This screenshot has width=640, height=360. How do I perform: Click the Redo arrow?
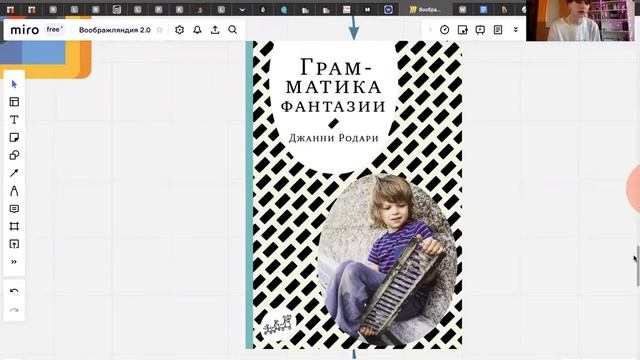tap(14, 310)
